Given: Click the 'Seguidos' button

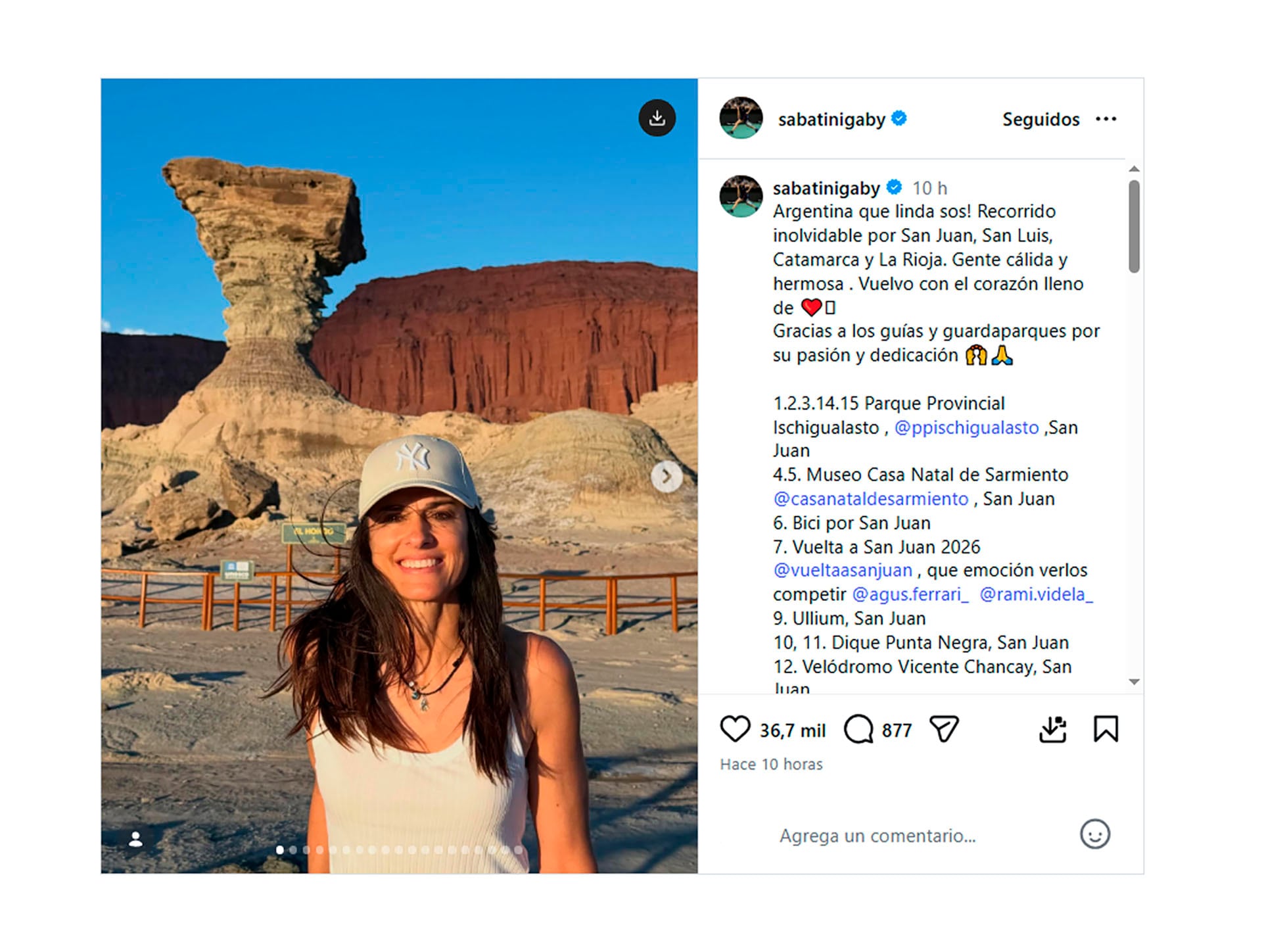Looking at the screenshot, I should pos(1040,119).
